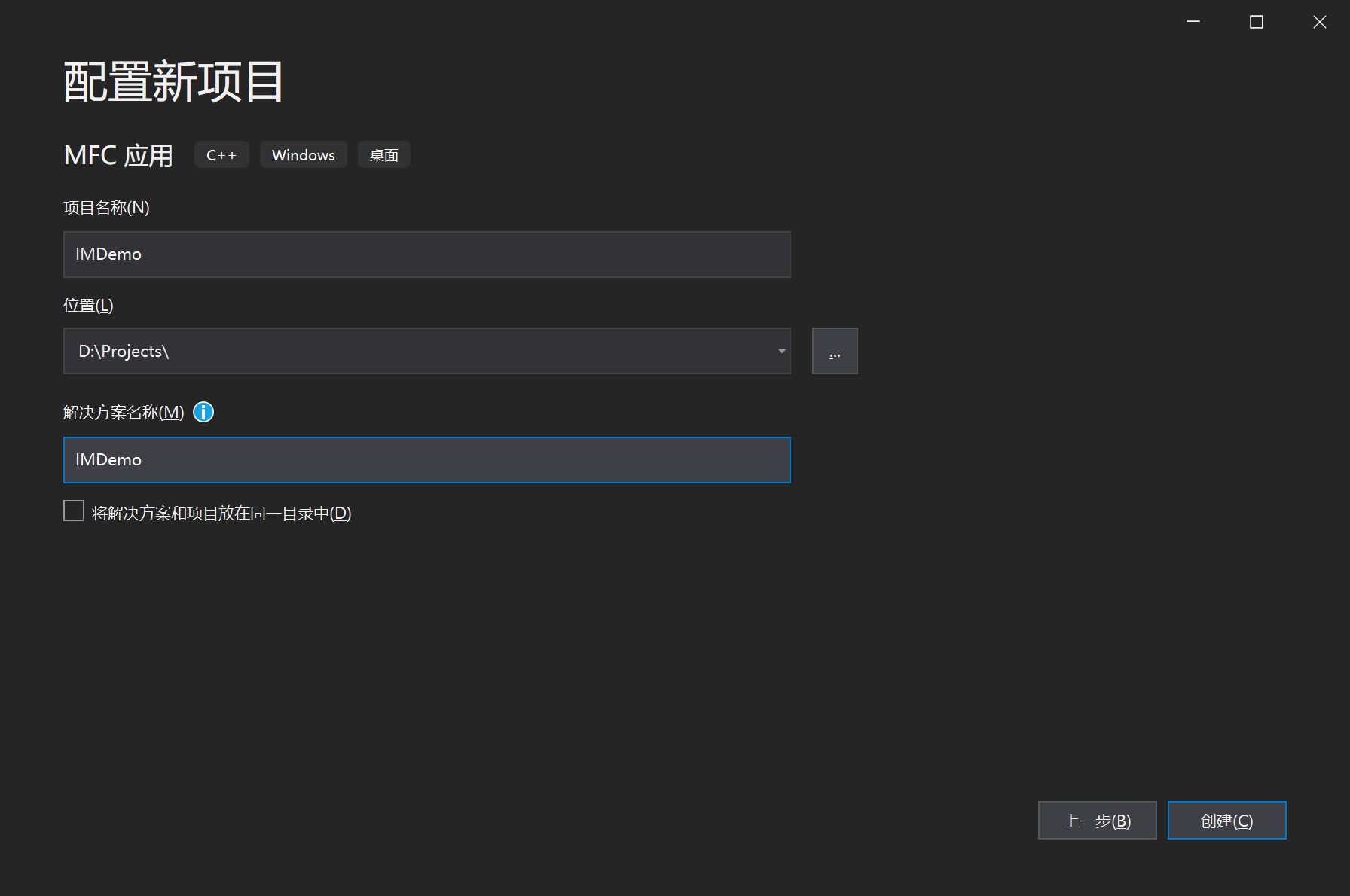This screenshot has height=896, width=1350.
Task: Close the 配置新项目 dialog
Action: click(1320, 22)
